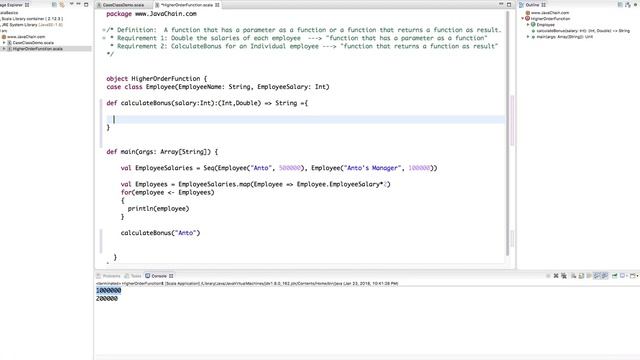Click the package www.JavaChain.com line
The image size is (640, 360).
tap(151, 14)
